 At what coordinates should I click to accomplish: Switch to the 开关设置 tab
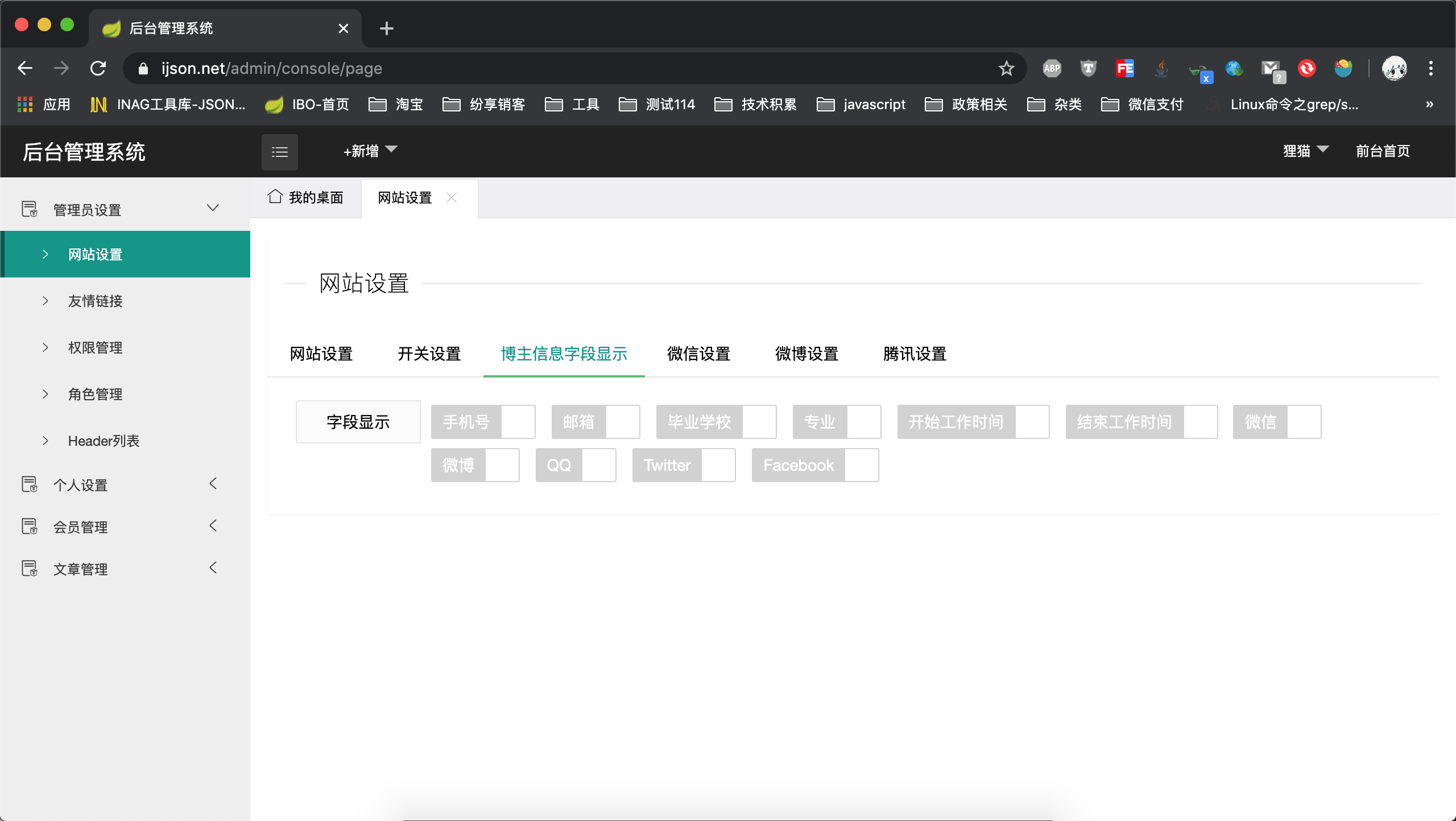click(429, 354)
